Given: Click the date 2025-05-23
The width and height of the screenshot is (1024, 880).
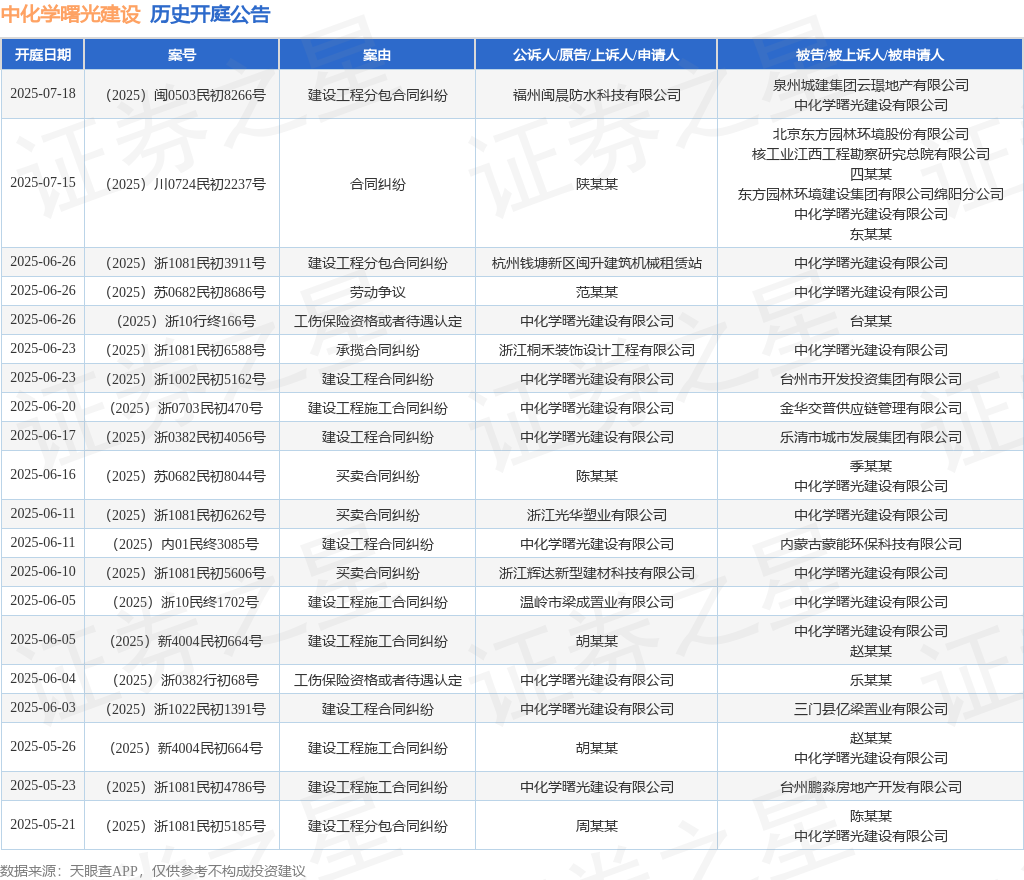Looking at the screenshot, I should pos(43,785).
